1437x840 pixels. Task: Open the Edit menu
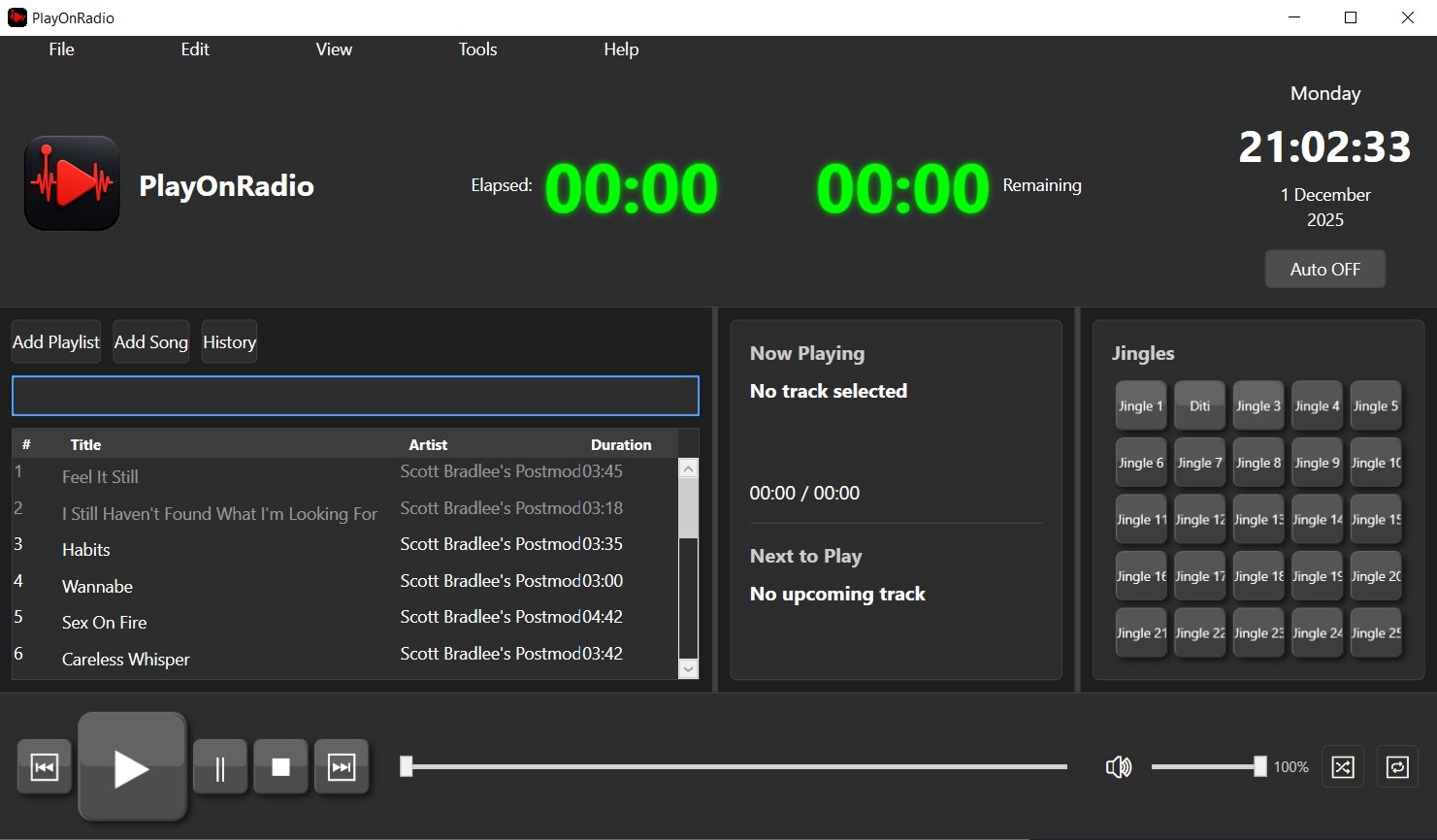194,49
